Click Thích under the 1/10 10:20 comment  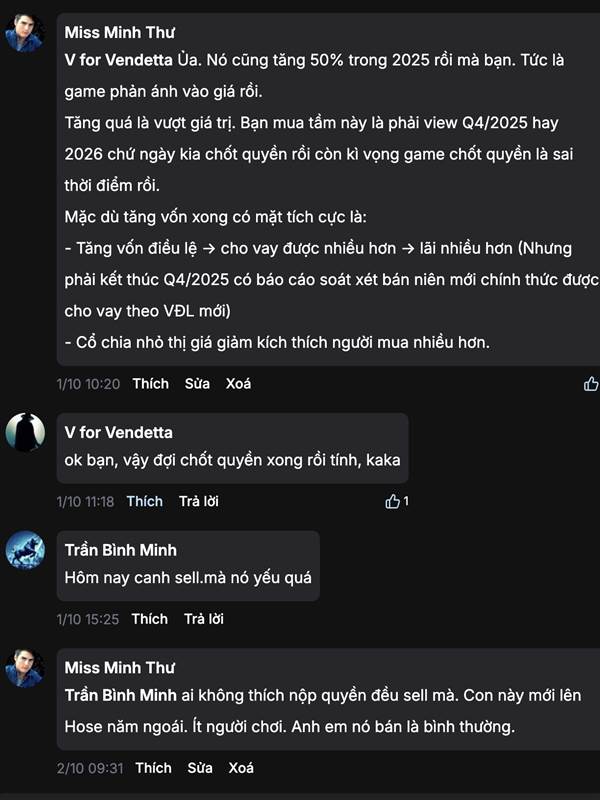coord(150,384)
